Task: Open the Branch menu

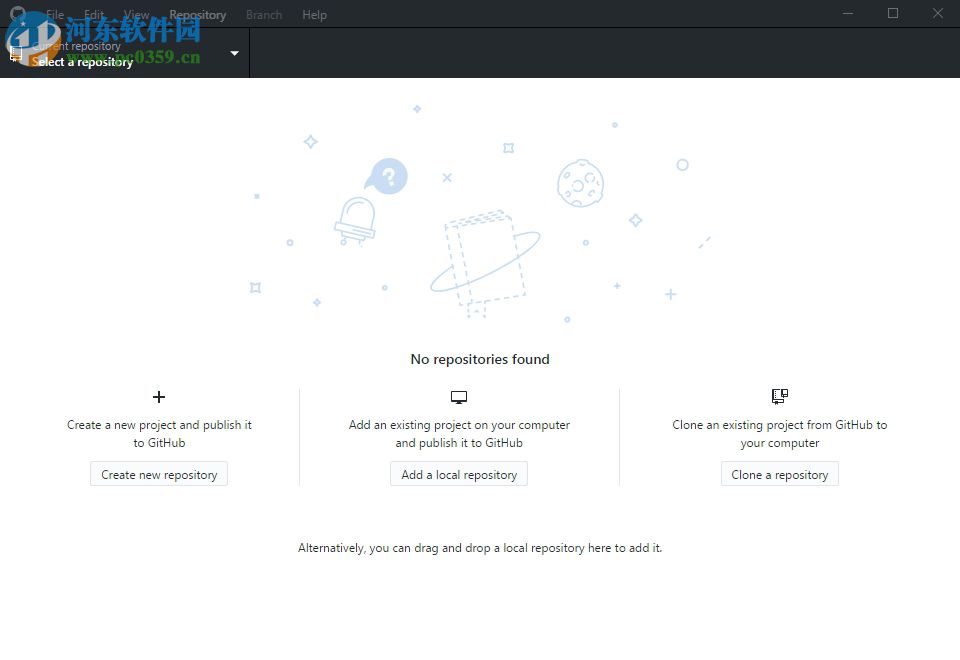Action: 263,14
